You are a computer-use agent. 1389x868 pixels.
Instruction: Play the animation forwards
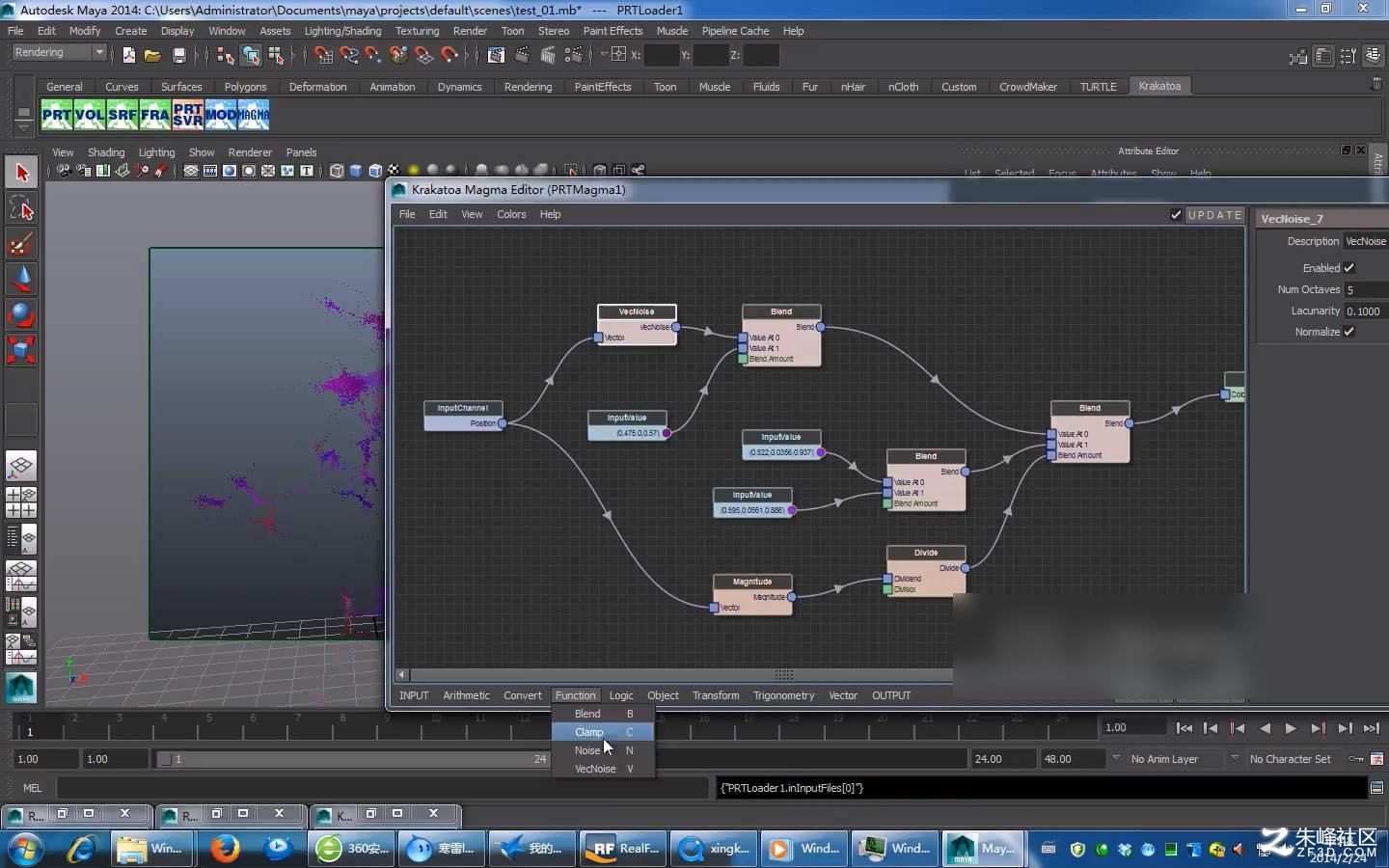[x=1291, y=728]
